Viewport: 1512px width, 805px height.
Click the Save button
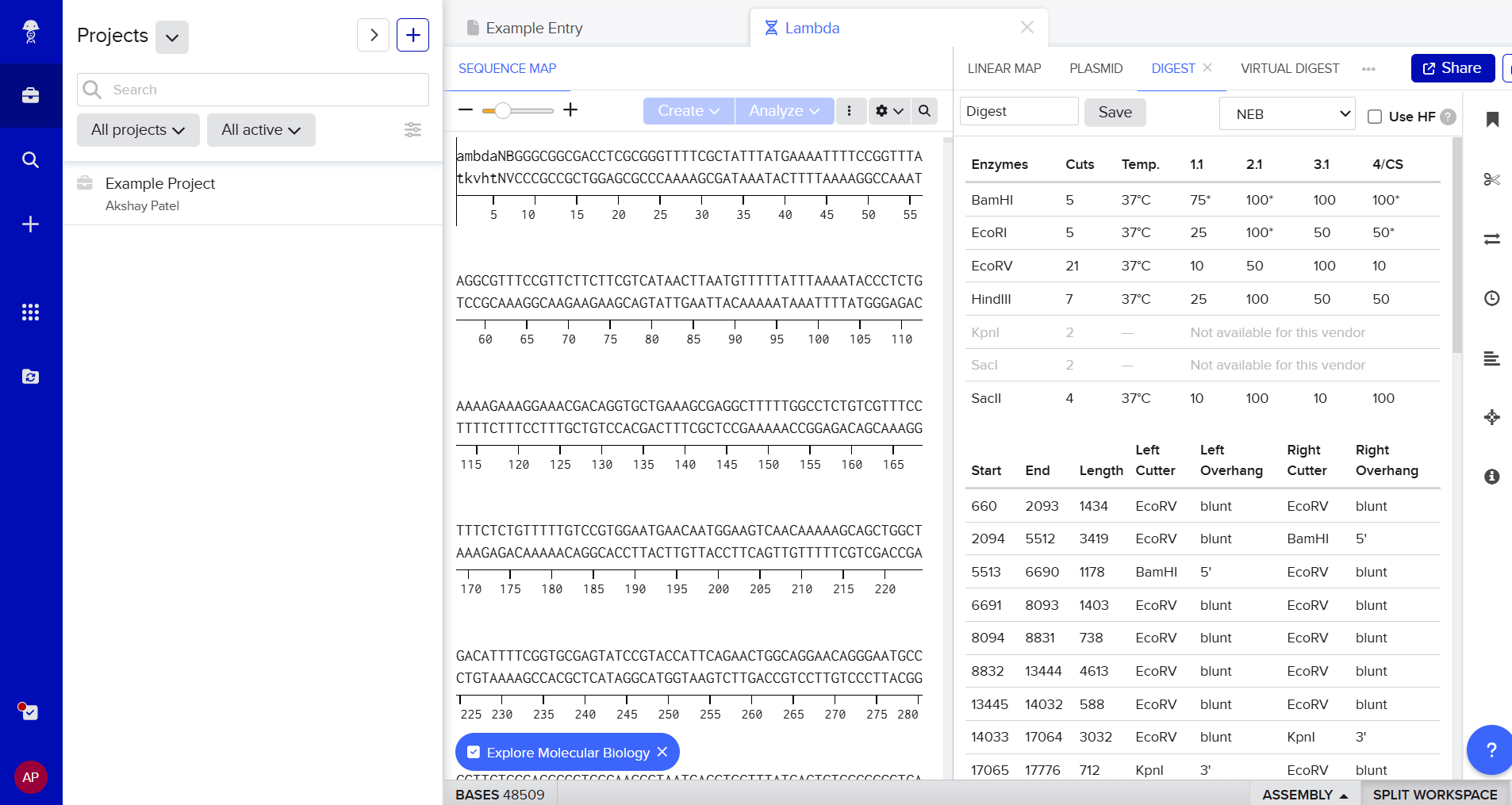click(x=1115, y=113)
